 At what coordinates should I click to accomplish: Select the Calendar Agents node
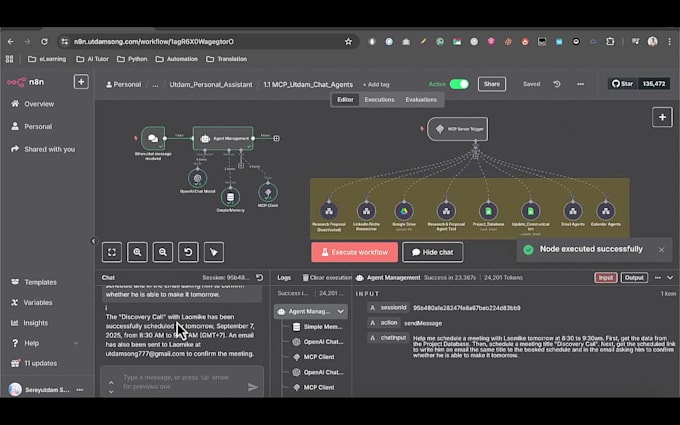tap(606, 211)
